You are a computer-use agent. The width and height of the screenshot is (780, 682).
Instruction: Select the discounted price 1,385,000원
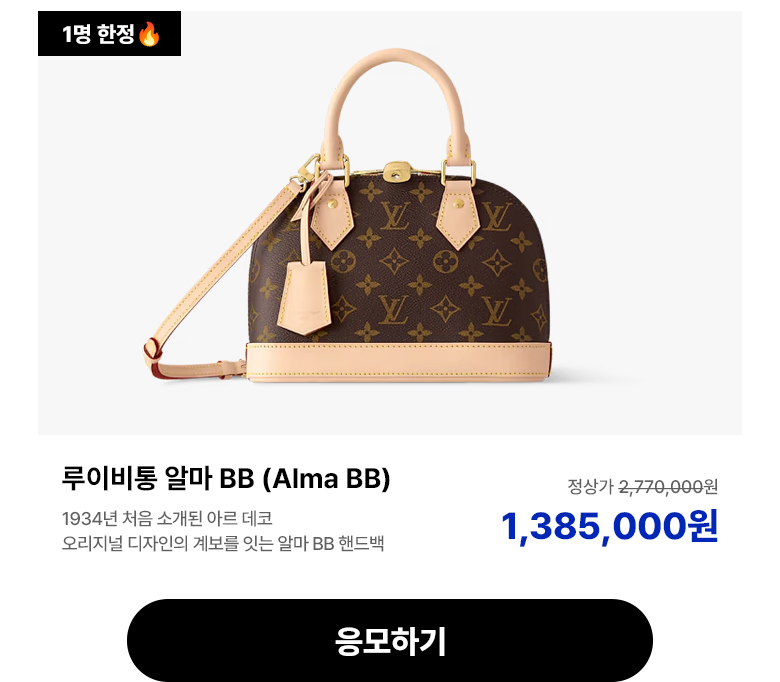coord(609,526)
